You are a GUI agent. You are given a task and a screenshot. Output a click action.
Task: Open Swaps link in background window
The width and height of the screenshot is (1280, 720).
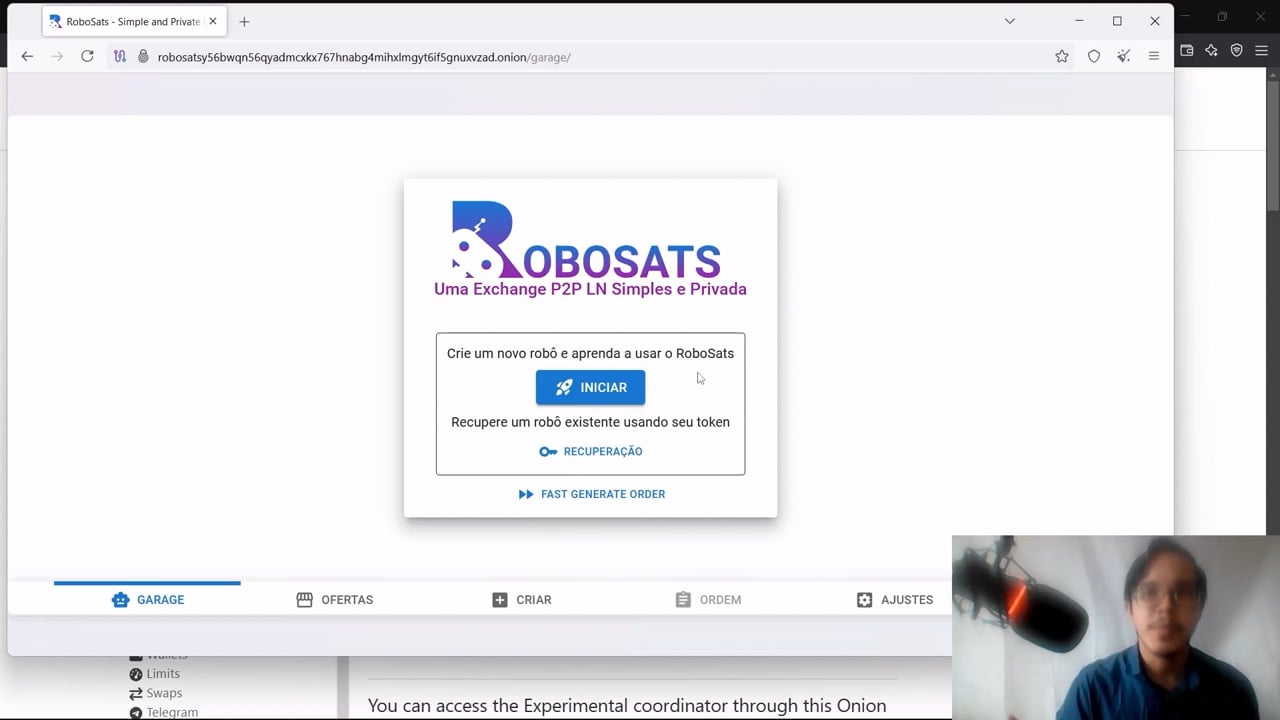(155, 693)
